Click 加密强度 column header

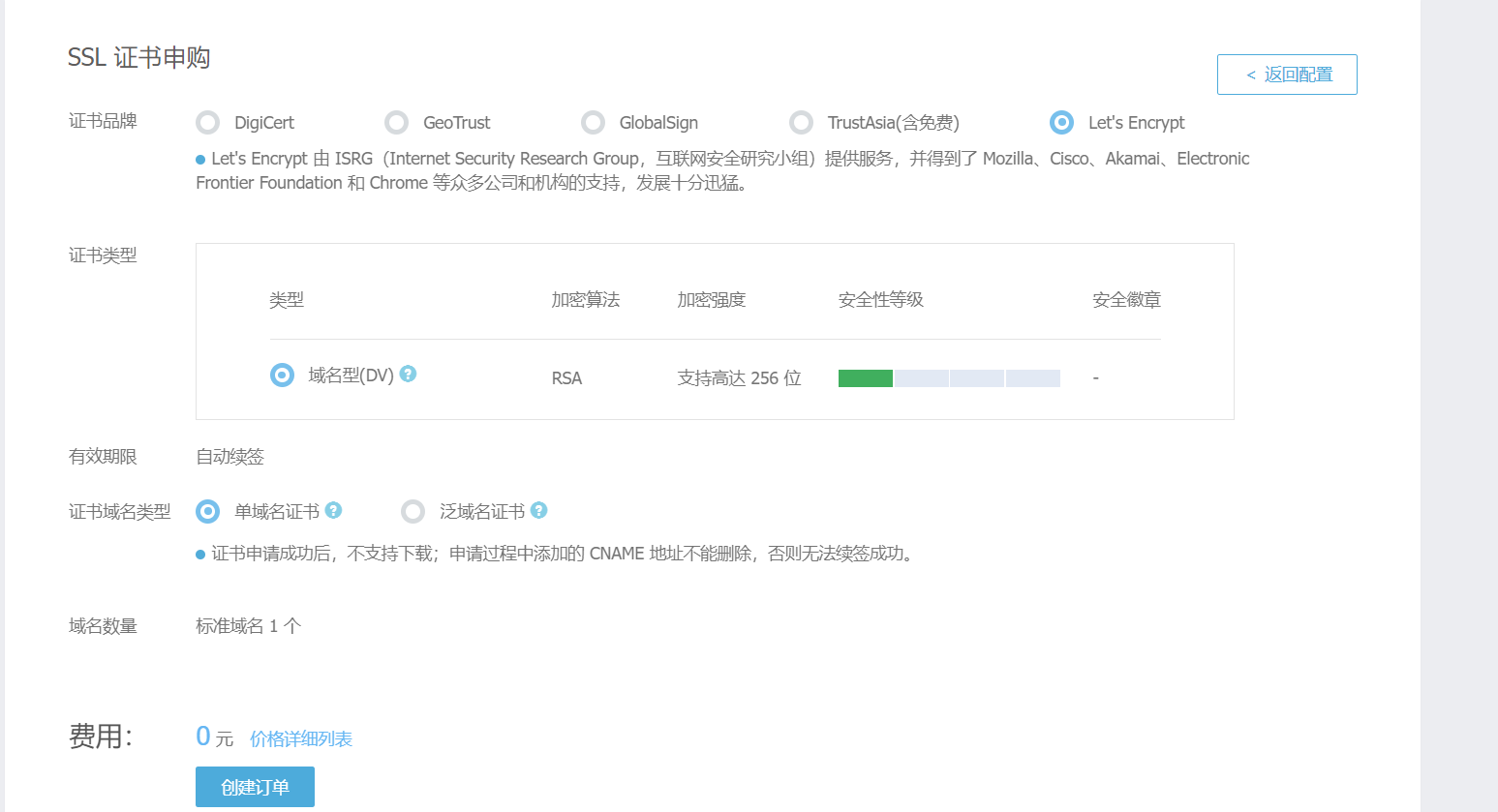[711, 300]
